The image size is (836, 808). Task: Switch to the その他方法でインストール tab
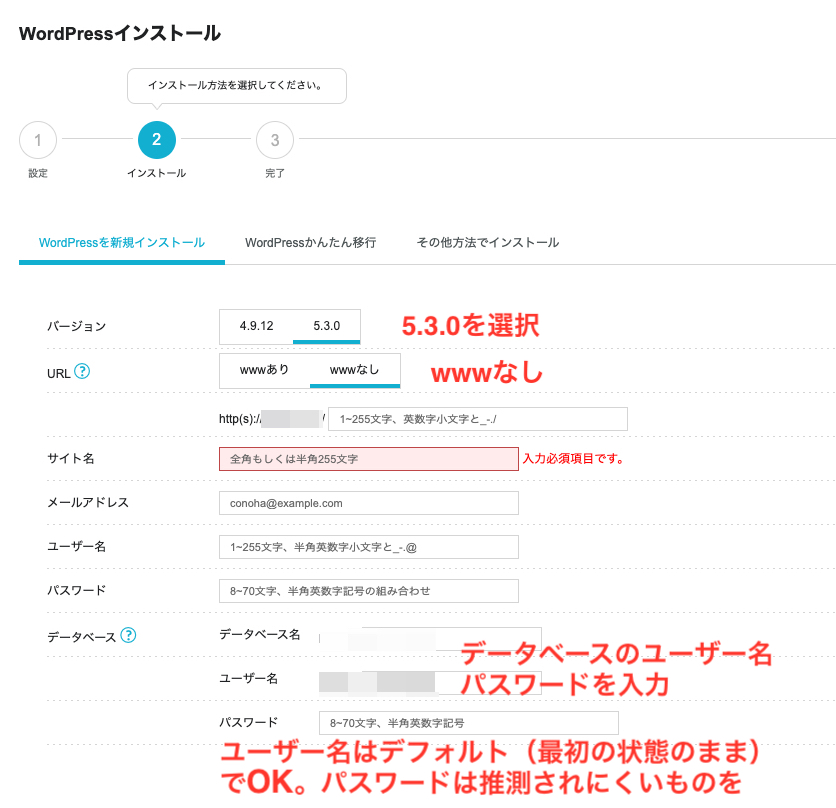point(487,243)
